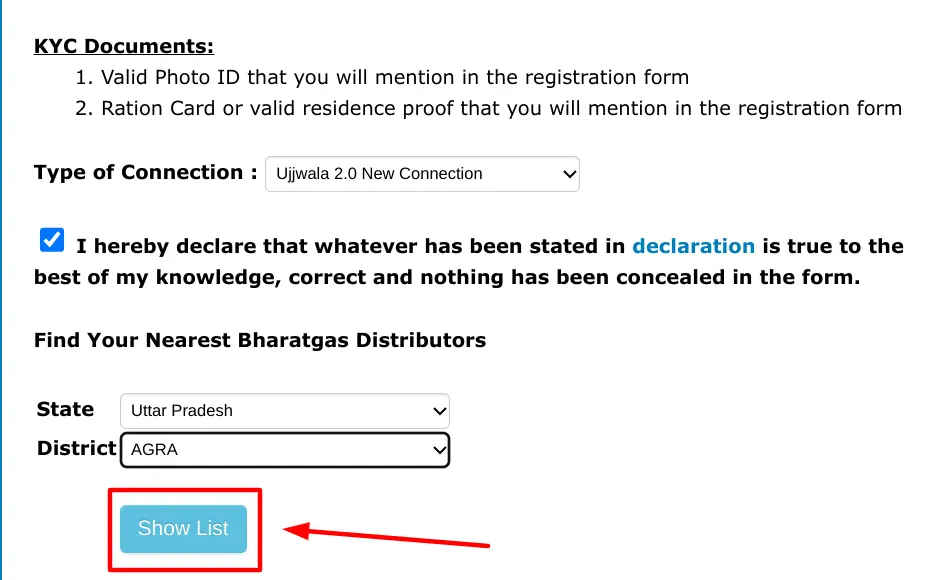Click the "best of my knowledge" declaration line

(x=446, y=278)
